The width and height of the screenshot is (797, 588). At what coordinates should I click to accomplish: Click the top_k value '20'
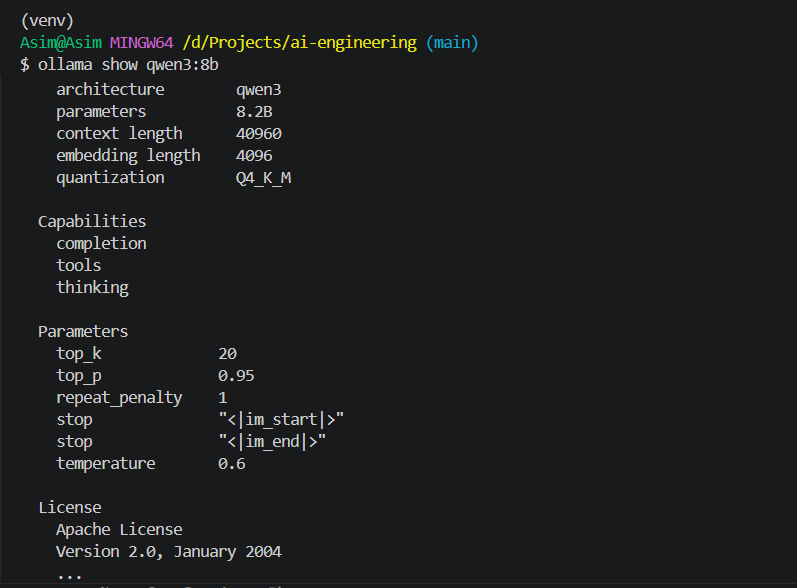click(227, 354)
